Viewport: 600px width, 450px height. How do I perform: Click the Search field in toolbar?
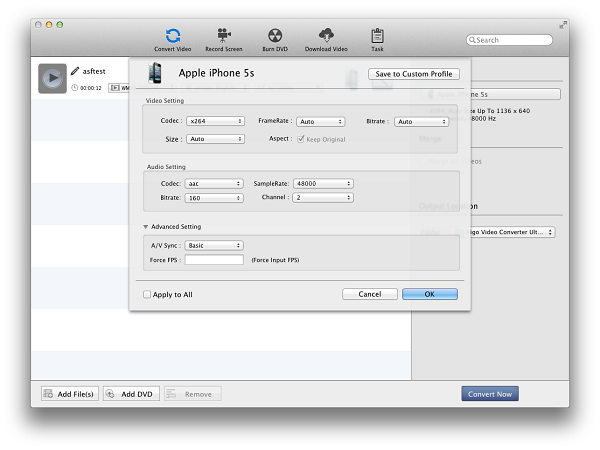(509, 40)
